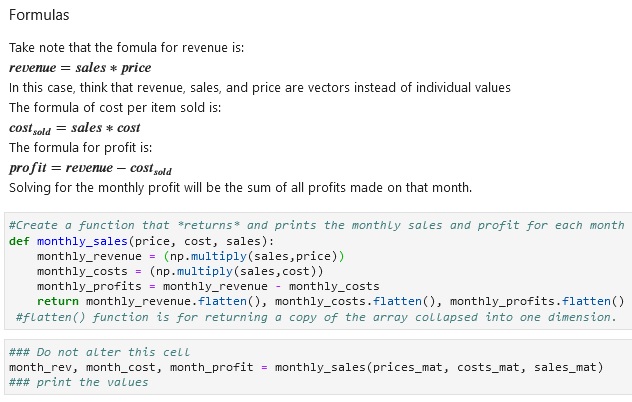Click the 'Solving for the monthly profit' sentence
The width and height of the screenshot is (632, 402).
pos(240,187)
